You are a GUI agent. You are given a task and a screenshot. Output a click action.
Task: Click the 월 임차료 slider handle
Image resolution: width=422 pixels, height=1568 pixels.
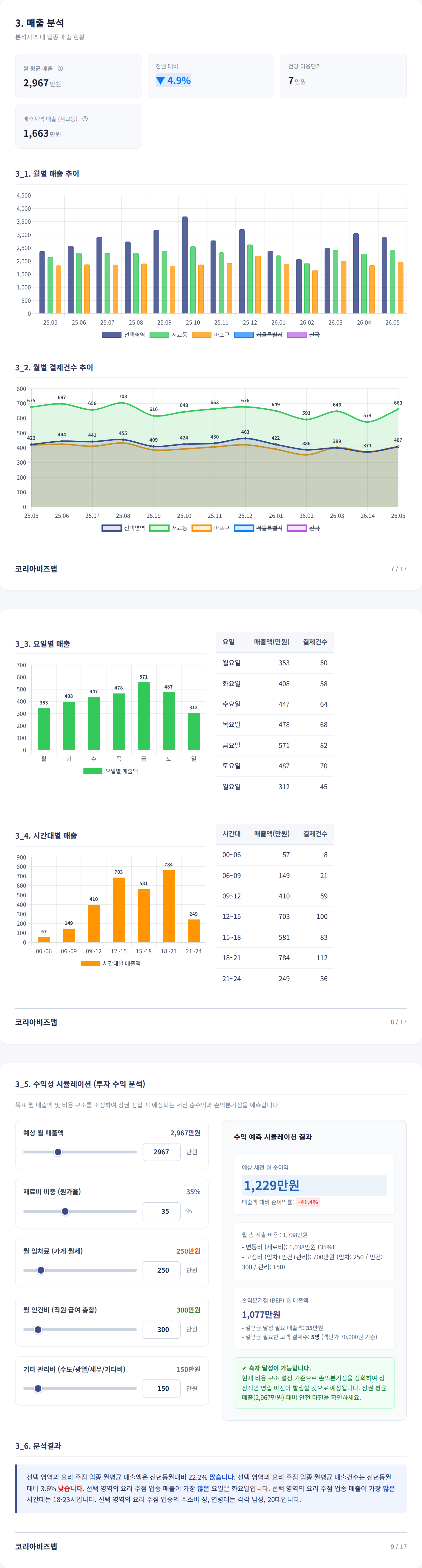41,1270
